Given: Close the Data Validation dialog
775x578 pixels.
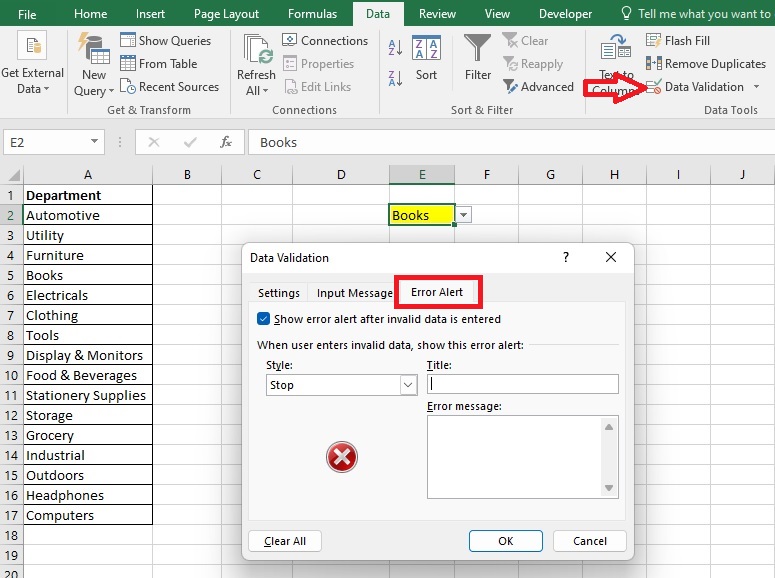Looking at the screenshot, I should pyautogui.click(x=611, y=257).
